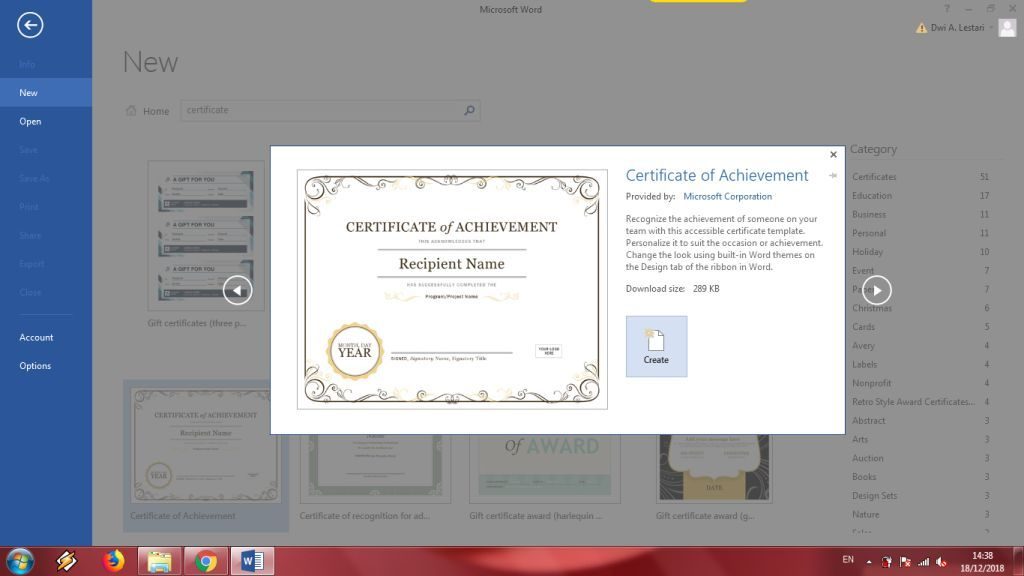Click the Word icon in taskbar
Viewport: 1024px width, 576px height.
252,562
